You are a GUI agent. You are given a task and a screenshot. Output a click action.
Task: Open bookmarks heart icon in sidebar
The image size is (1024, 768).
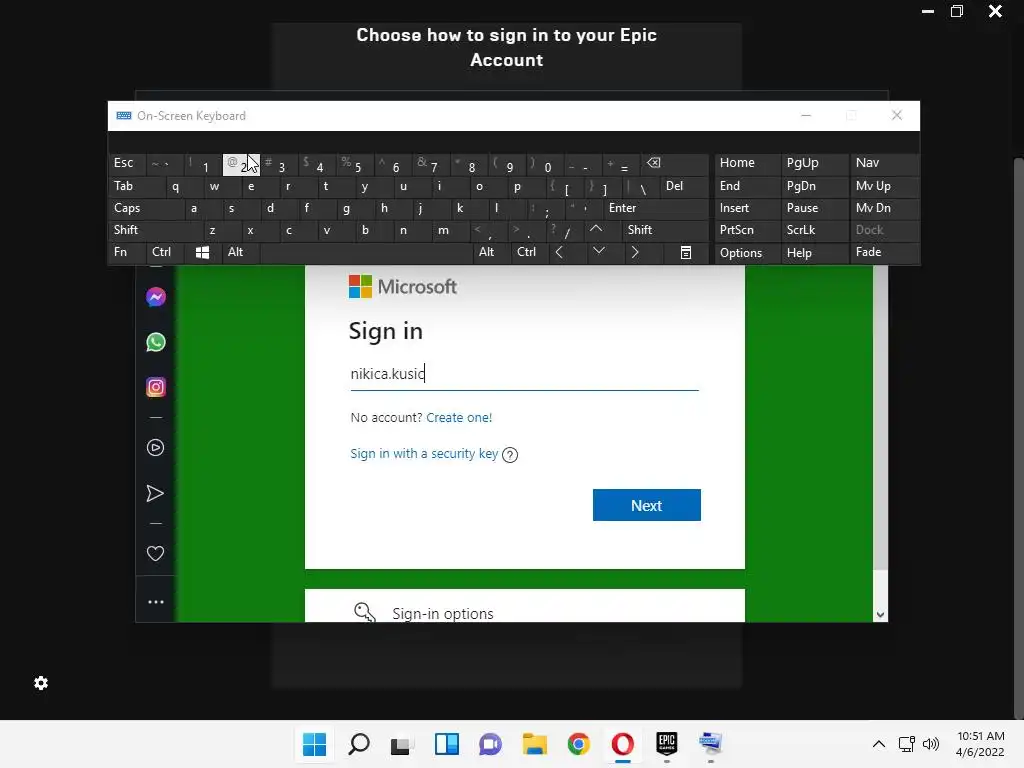tap(155, 553)
